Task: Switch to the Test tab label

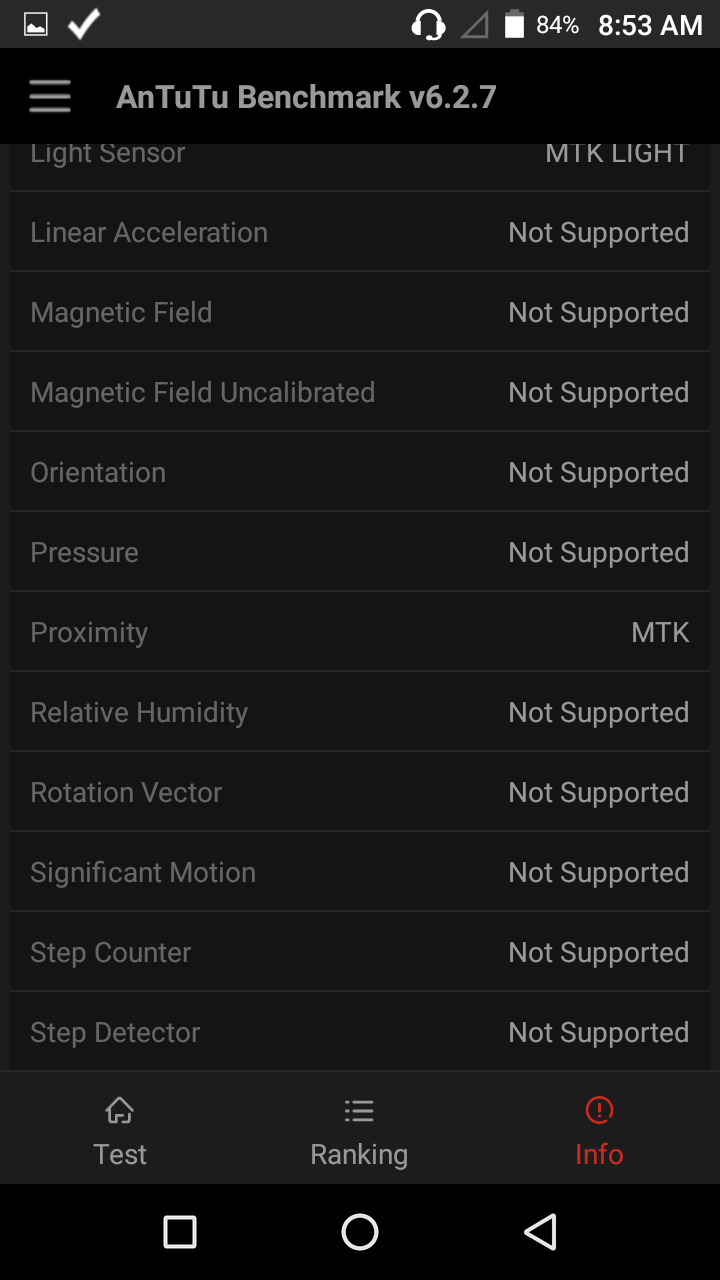Action: (120, 1154)
